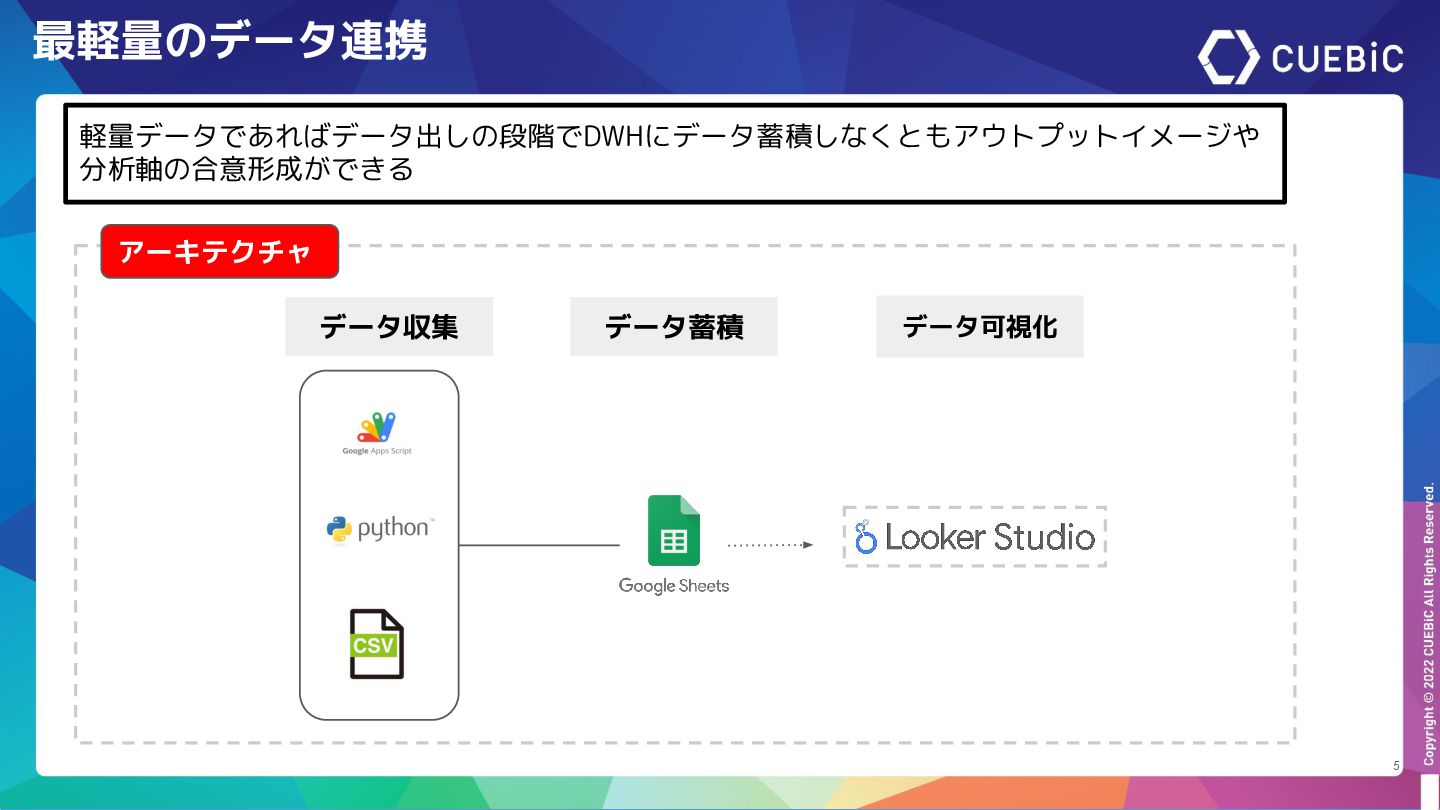Click the page number 5
Image resolution: width=1440 pixels, height=810 pixels.
(x=1396, y=766)
